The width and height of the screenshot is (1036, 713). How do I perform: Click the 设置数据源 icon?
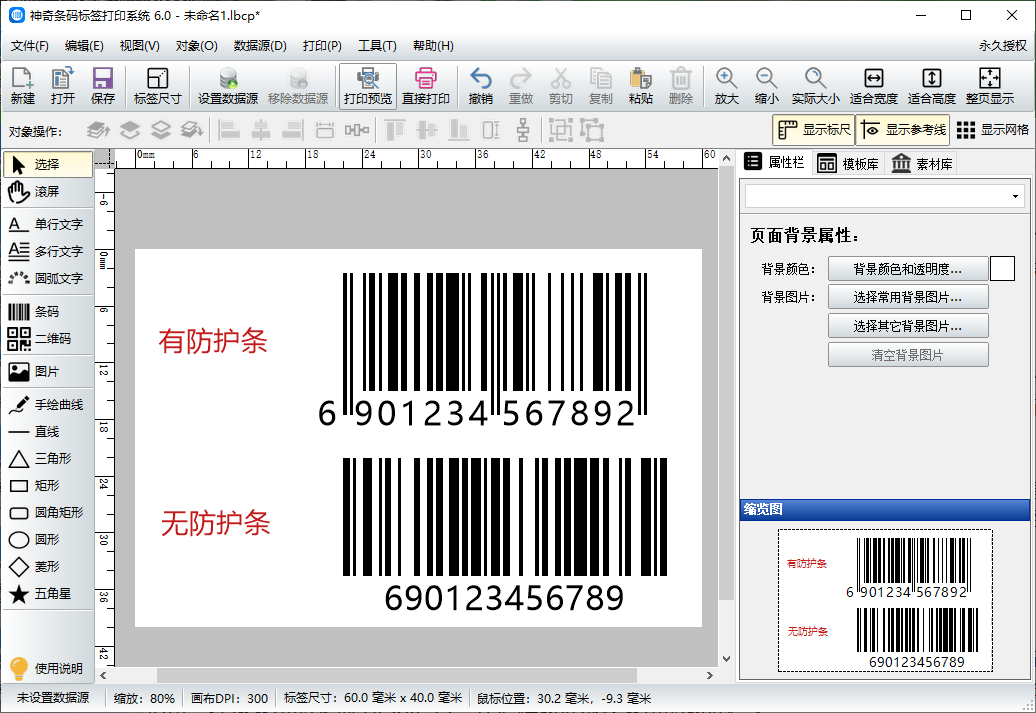tap(228, 86)
